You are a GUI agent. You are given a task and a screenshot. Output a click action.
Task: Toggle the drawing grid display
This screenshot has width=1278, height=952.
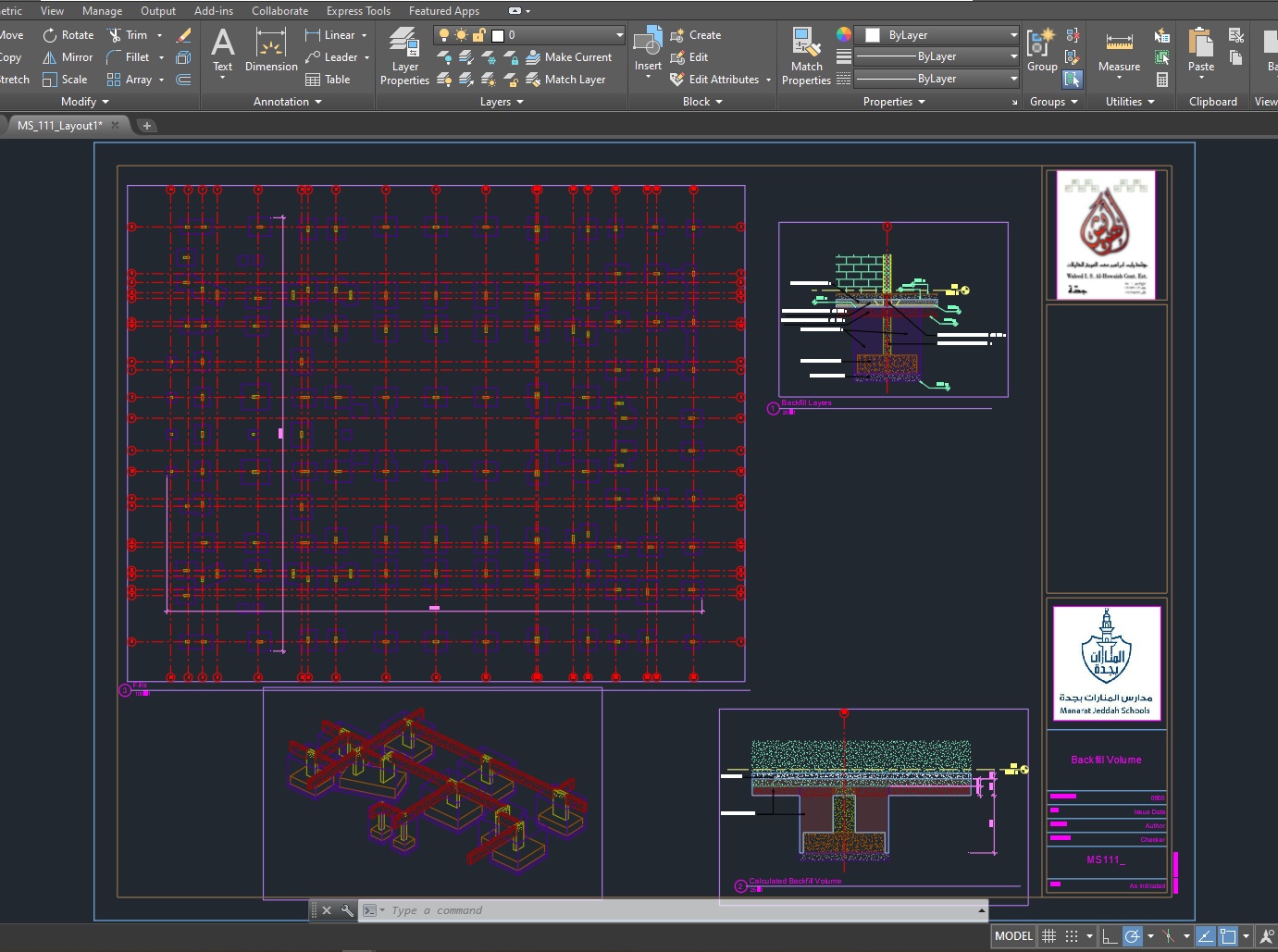1048,936
